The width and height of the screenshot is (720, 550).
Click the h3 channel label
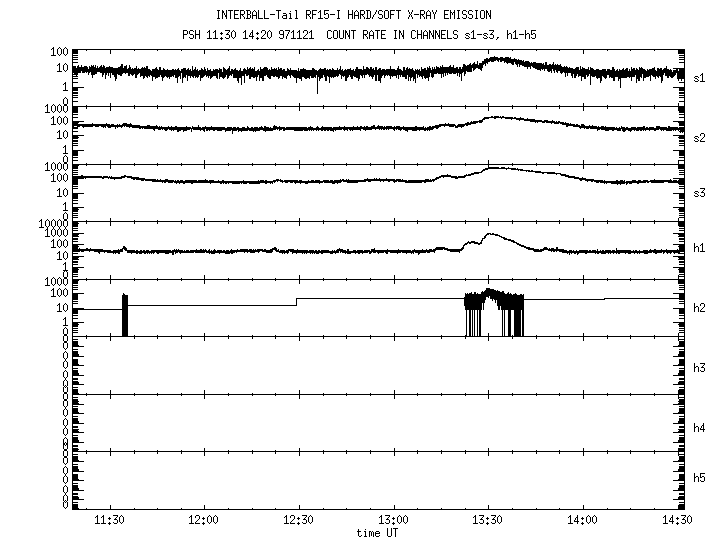click(x=700, y=369)
